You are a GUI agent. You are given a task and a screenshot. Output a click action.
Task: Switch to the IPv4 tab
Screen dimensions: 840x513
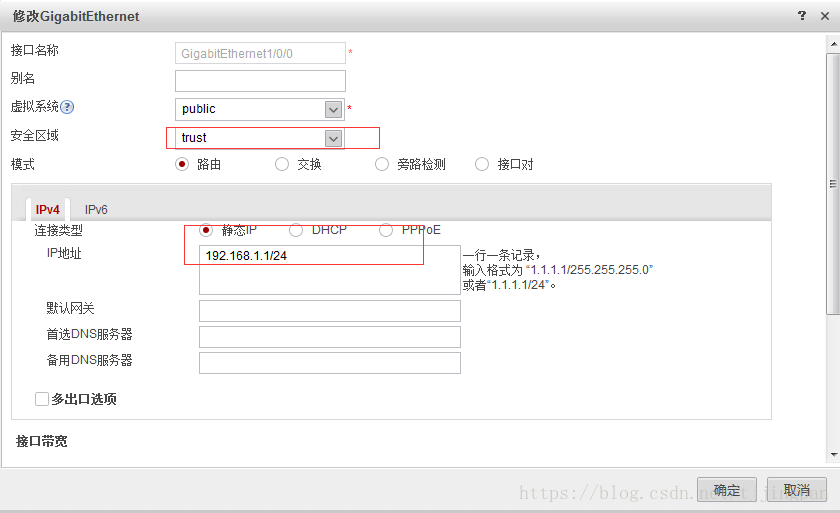click(x=47, y=209)
